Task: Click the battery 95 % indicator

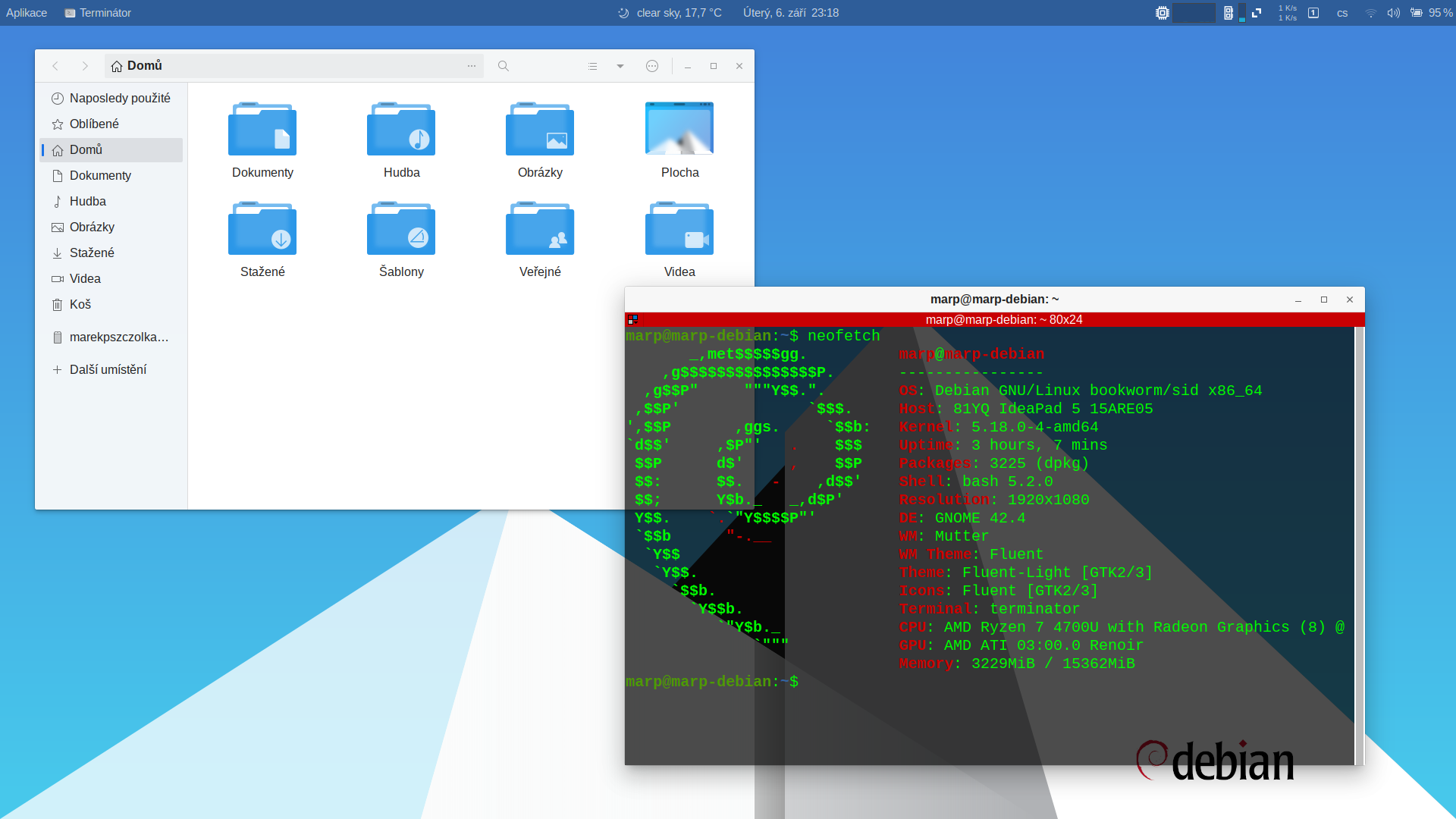Action: [x=1431, y=13]
